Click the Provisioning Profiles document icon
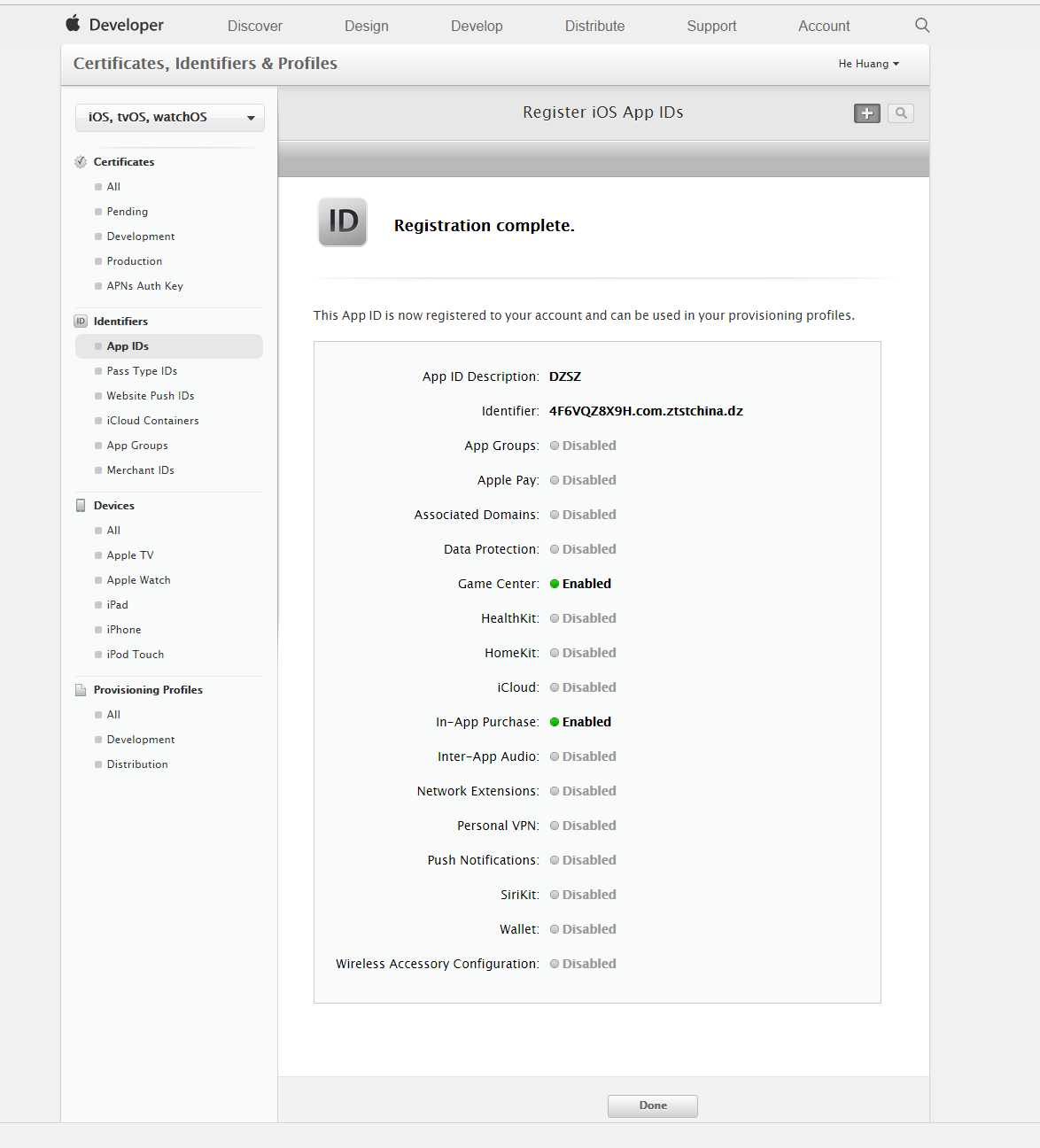The height and width of the screenshot is (1148, 1040). point(81,690)
